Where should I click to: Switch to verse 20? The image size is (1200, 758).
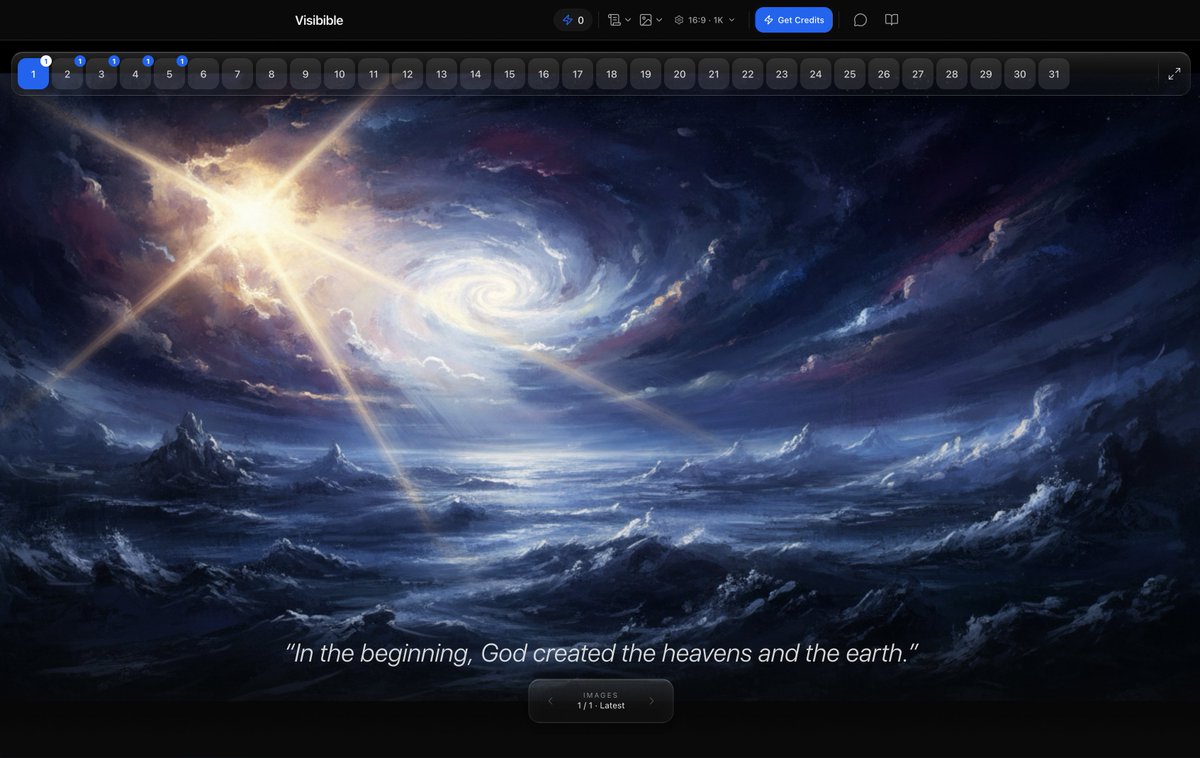click(x=679, y=74)
